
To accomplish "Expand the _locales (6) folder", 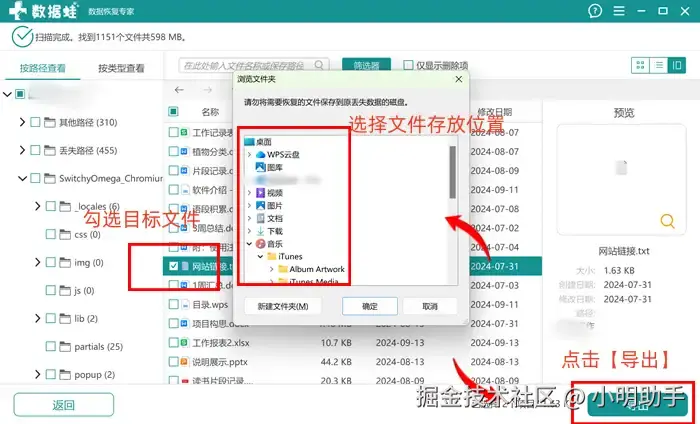I will coord(38,206).
